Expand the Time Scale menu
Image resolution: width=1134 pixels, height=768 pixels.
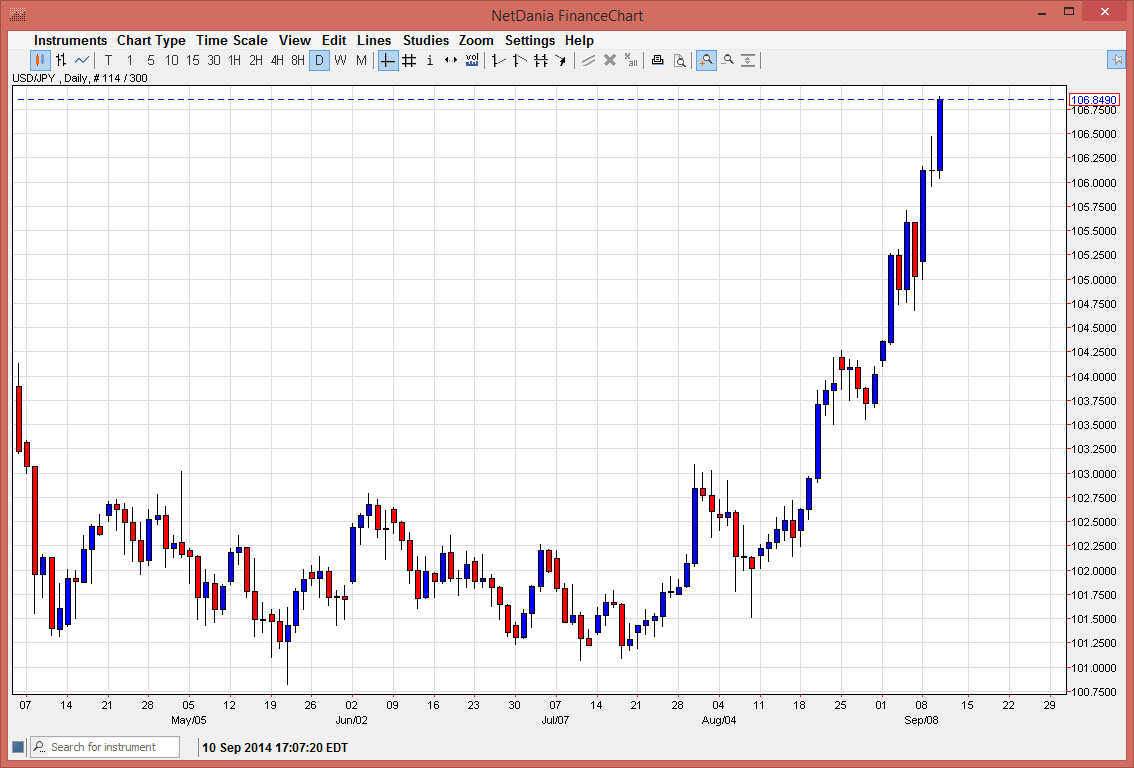click(x=232, y=40)
